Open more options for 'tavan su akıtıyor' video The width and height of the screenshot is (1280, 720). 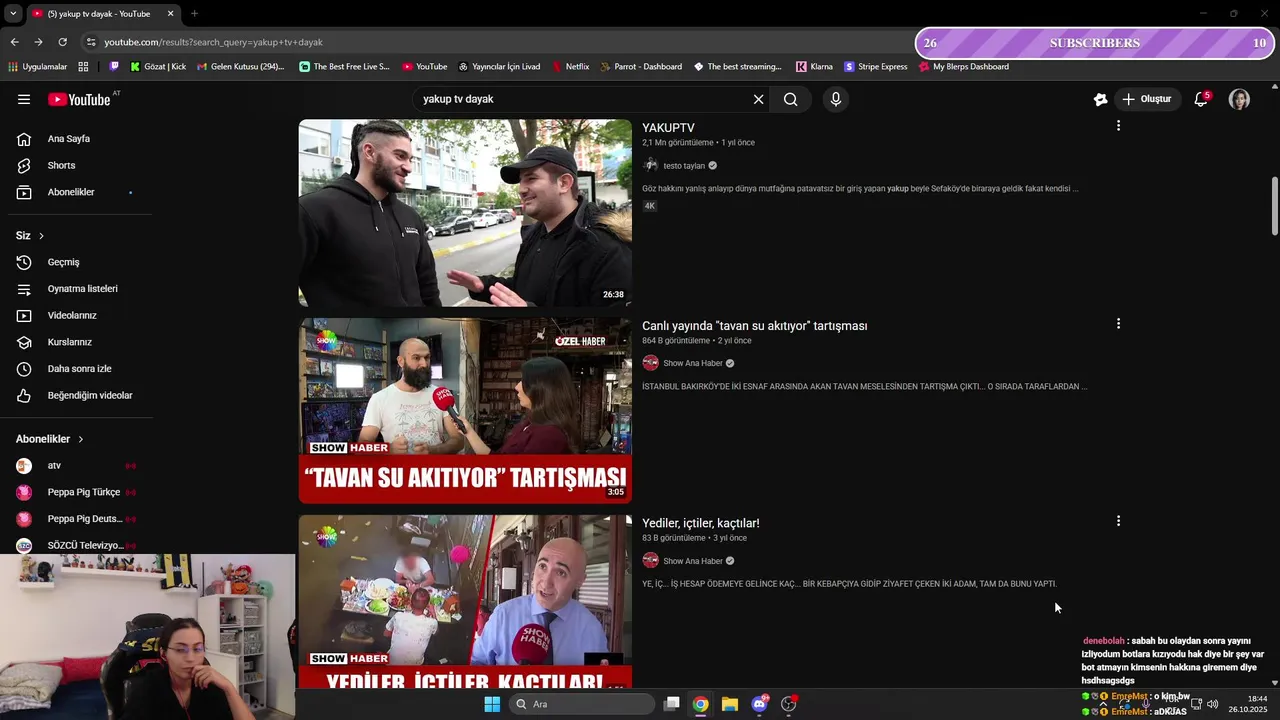click(x=1118, y=324)
